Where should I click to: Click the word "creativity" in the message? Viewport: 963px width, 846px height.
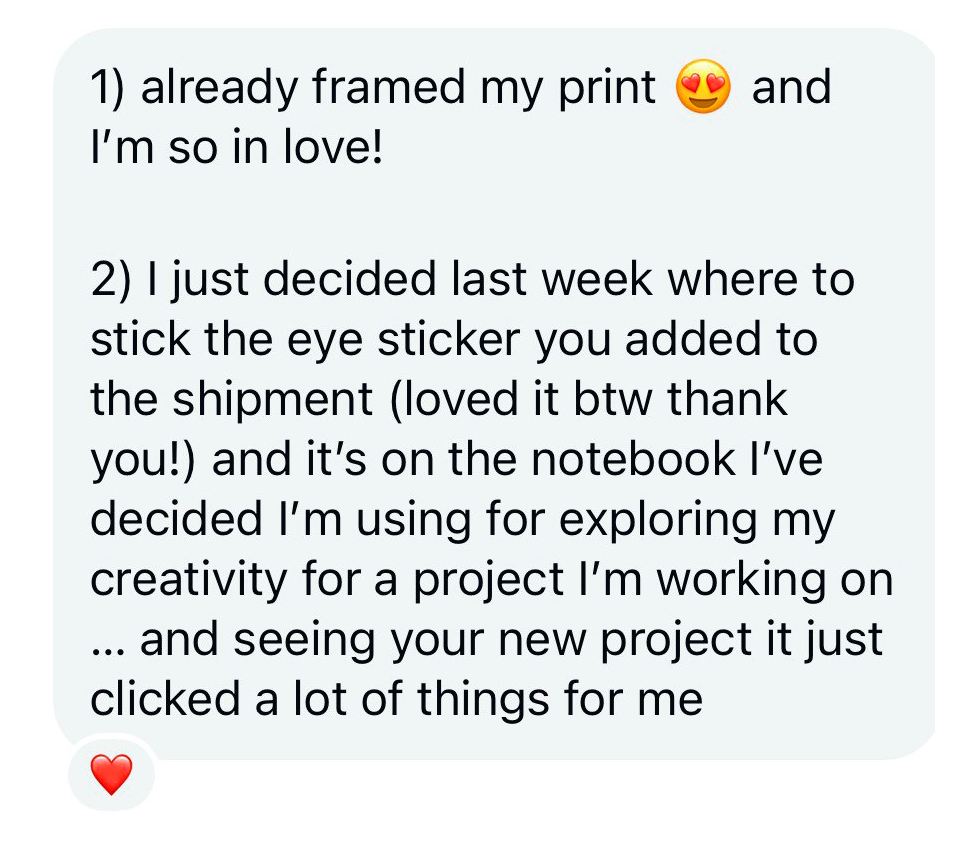[189, 581]
